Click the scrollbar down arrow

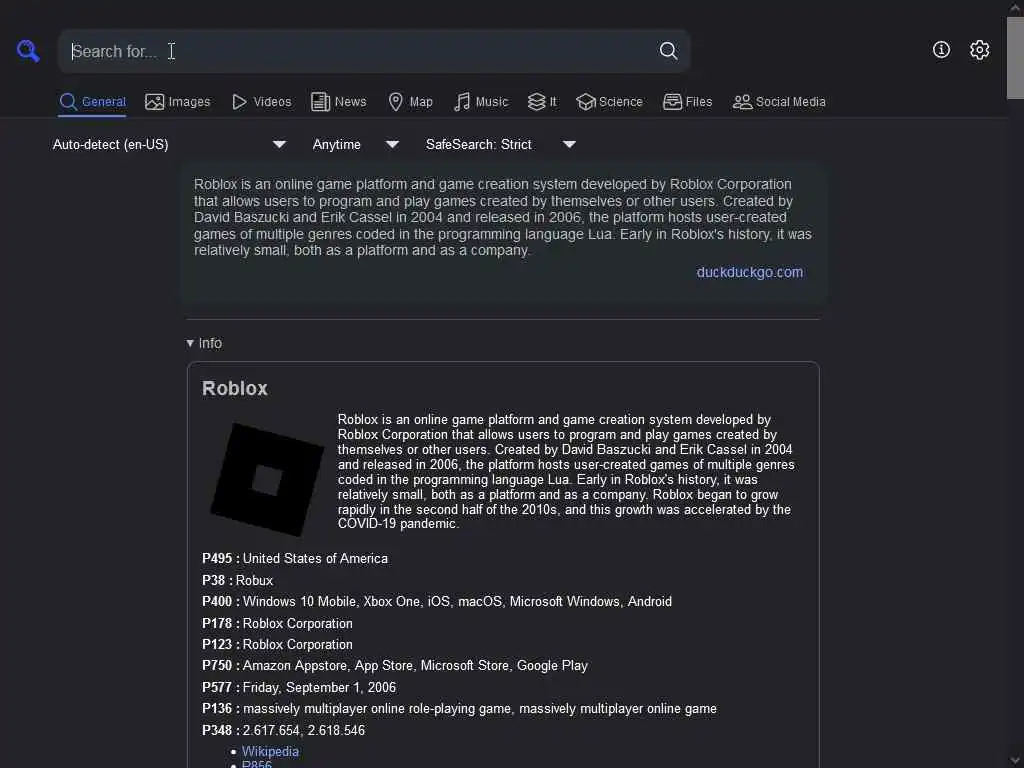1015,761
